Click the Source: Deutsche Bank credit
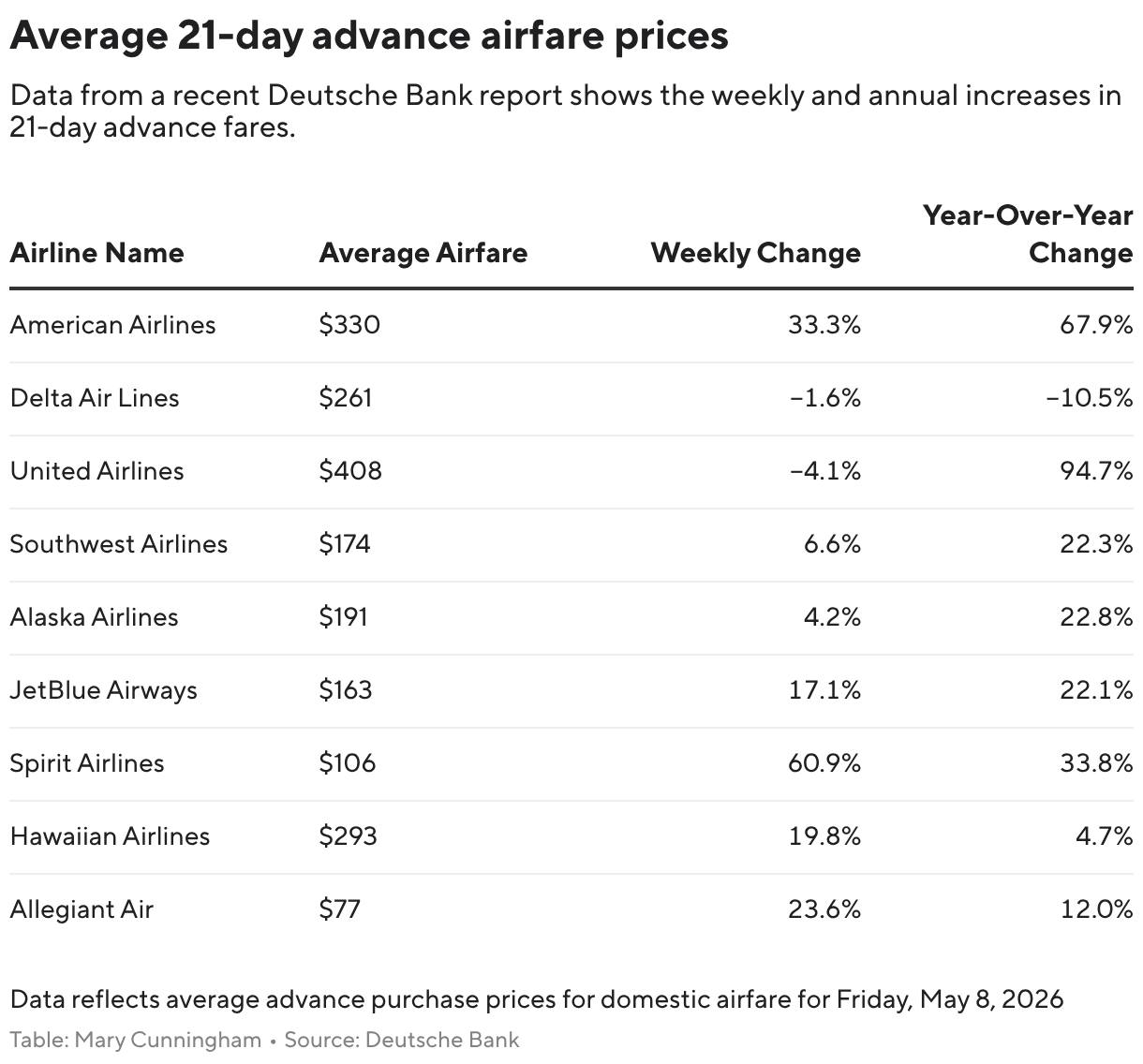Viewport: 1143px width, 1064px height. (x=402, y=1040)
